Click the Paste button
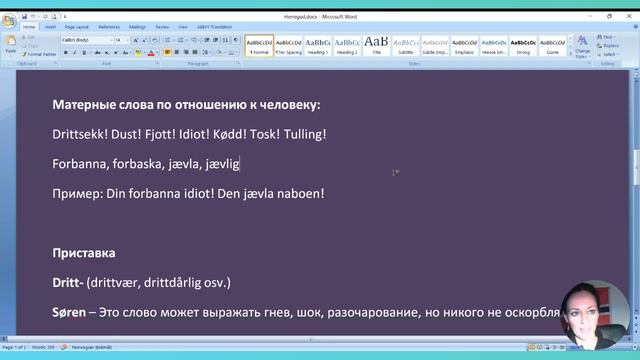The image size is (640, 360). (x=11, y=45)
